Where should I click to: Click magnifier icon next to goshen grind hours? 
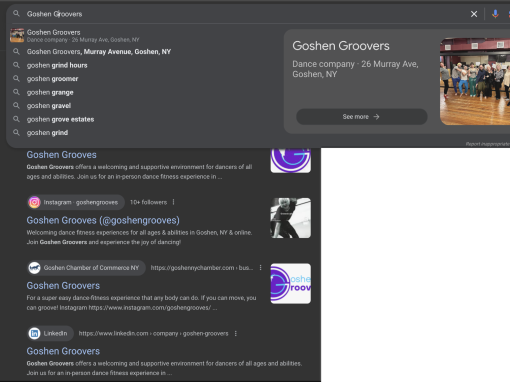coord(16,65)
